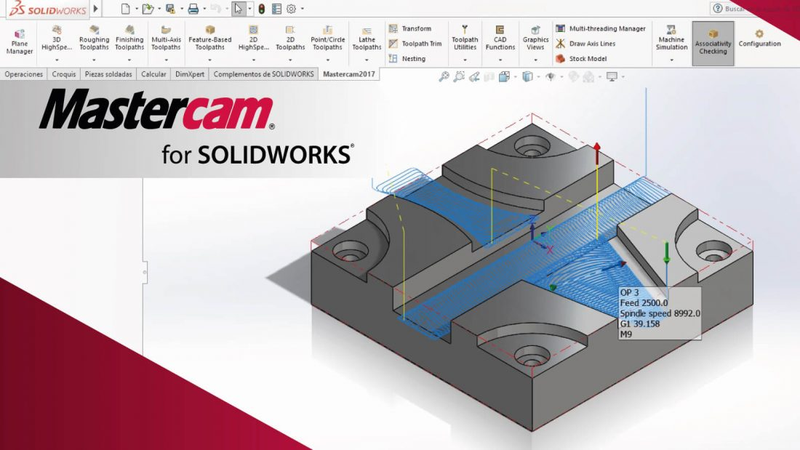Click the Toolpath Utilities icon
800x450 pixels.
(x=465, y=30)
